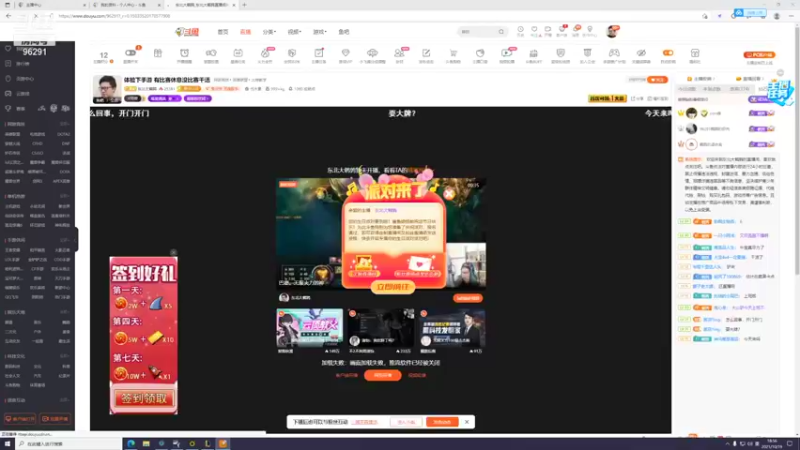800x450 pixels.
Task: Close the party popup with its X button
Action: pyautogui.click(x=448, y=194)
